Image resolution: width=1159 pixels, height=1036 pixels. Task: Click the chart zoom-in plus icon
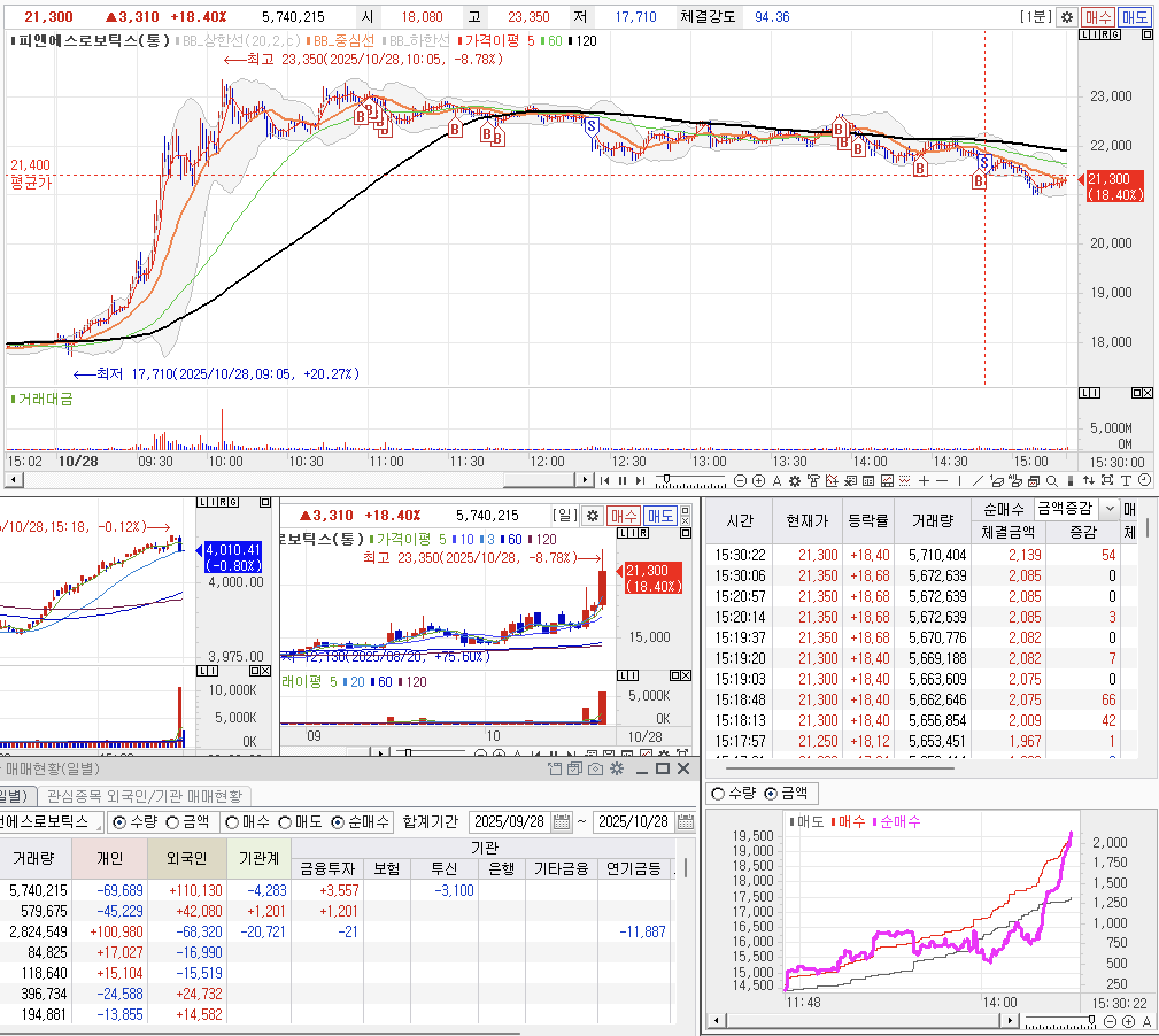click(759, 481)
